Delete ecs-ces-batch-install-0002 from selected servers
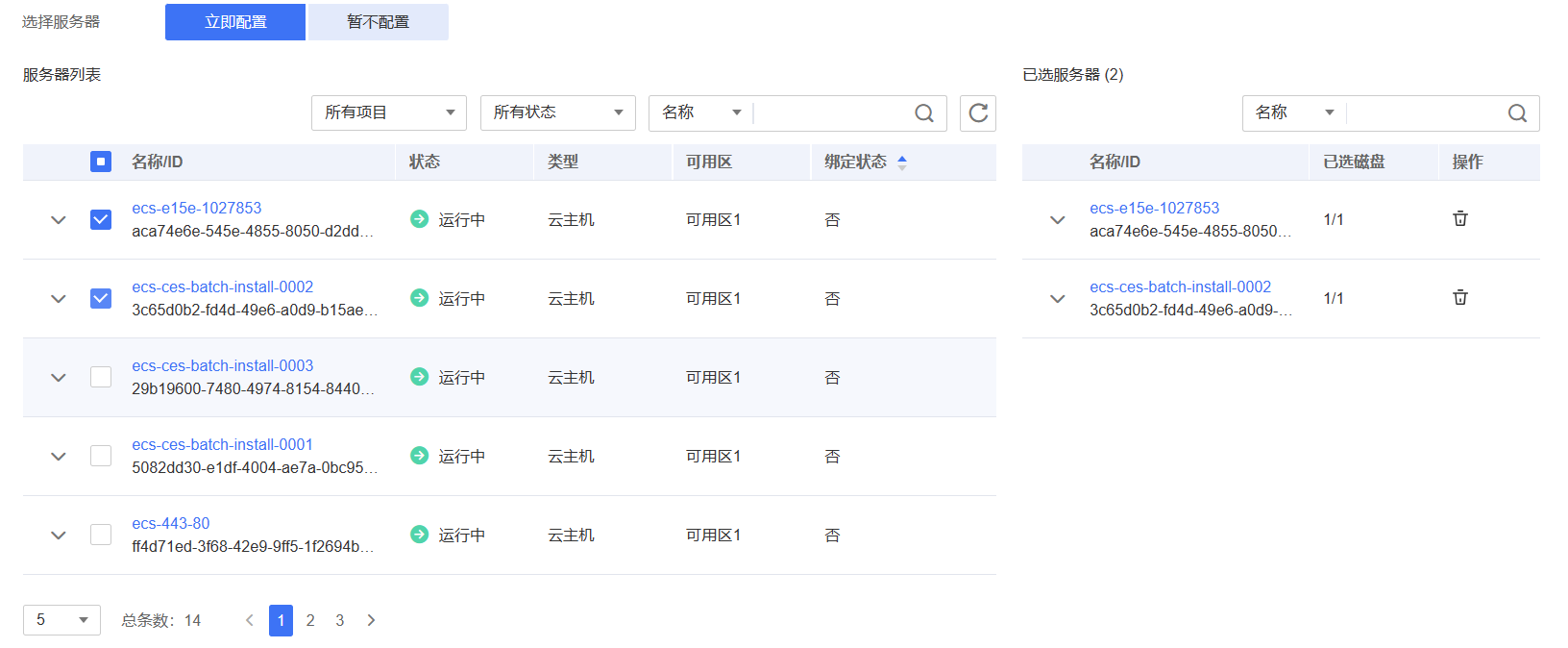 (x=1460, y=297)
